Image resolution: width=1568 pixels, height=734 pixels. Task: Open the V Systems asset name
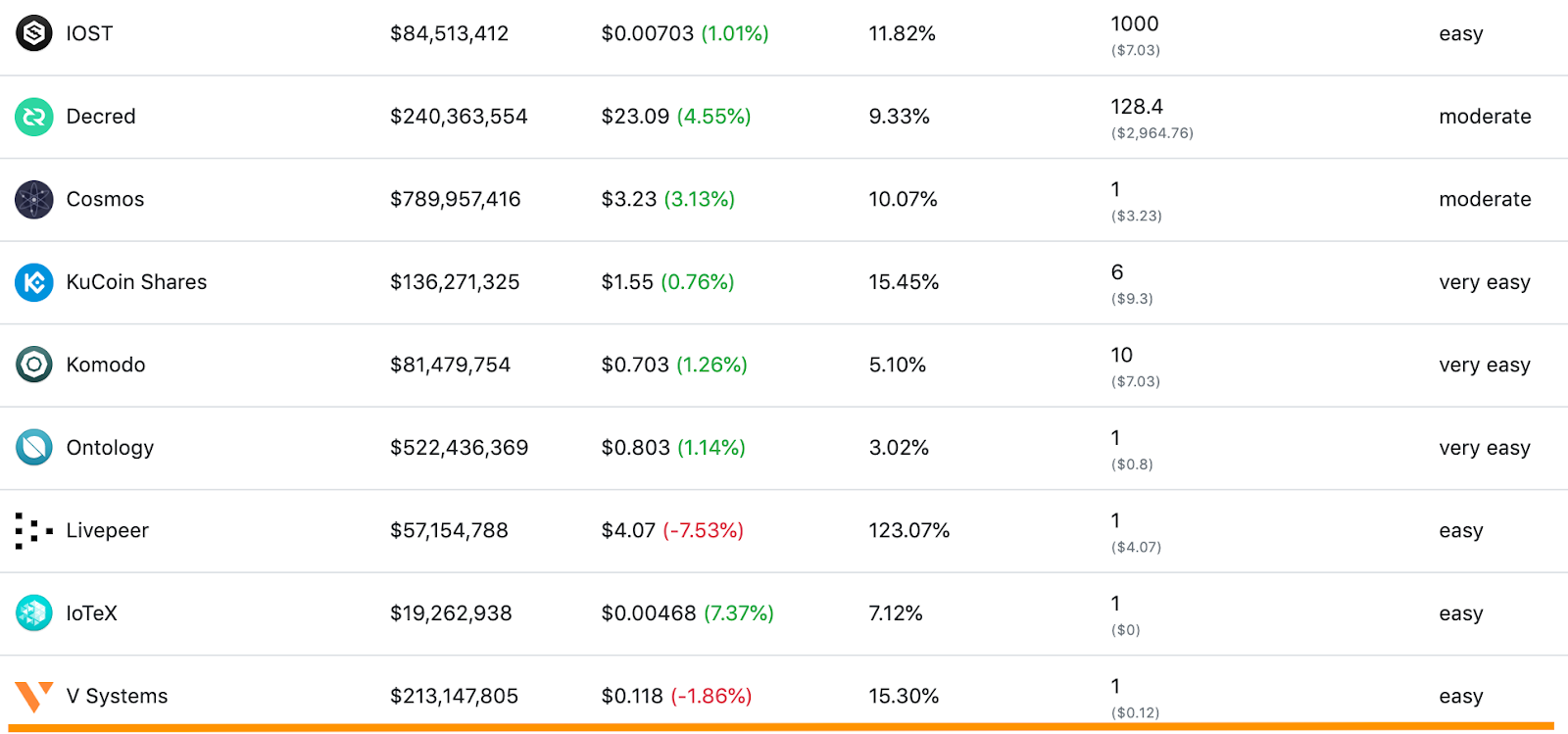point(117,696)
